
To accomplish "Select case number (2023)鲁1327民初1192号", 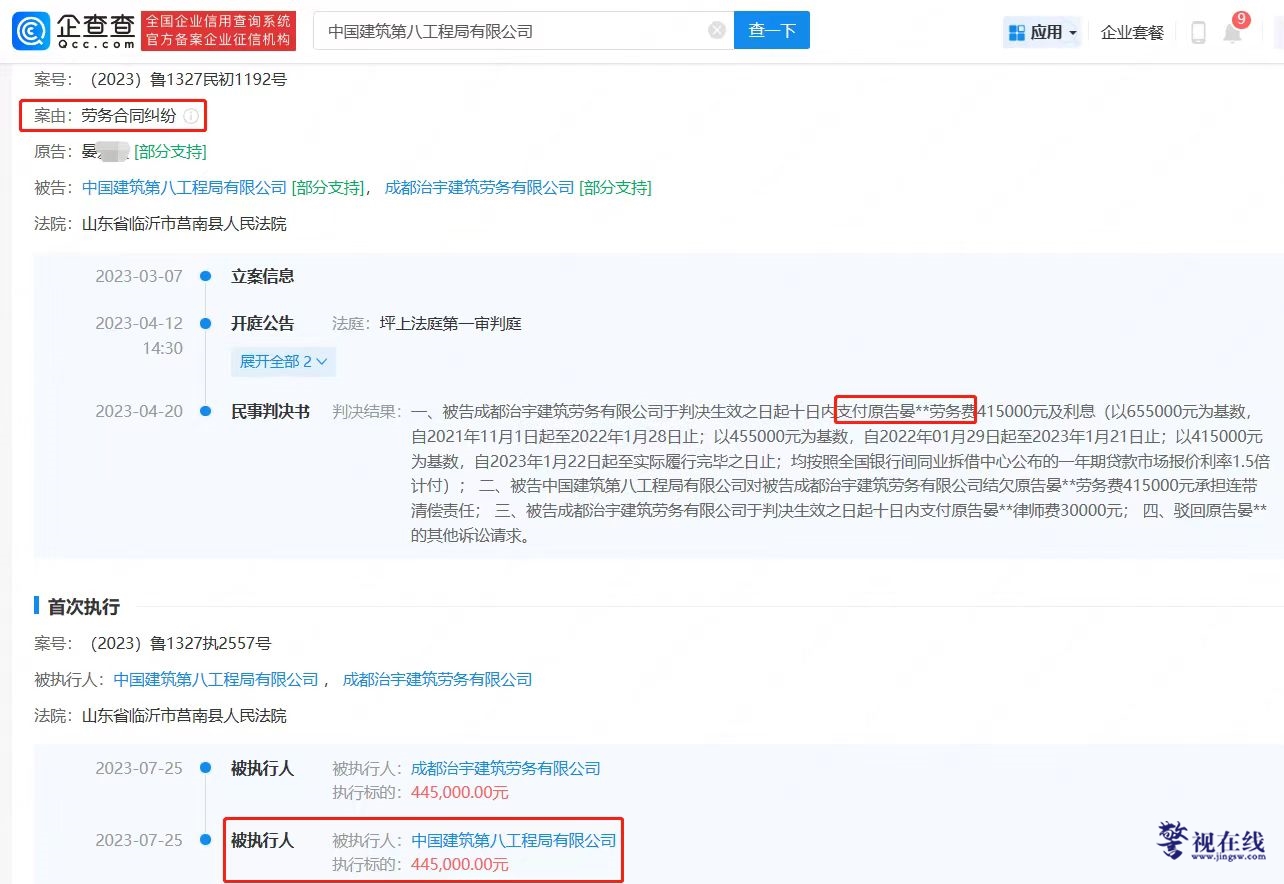I will click(x=185, y=79).
